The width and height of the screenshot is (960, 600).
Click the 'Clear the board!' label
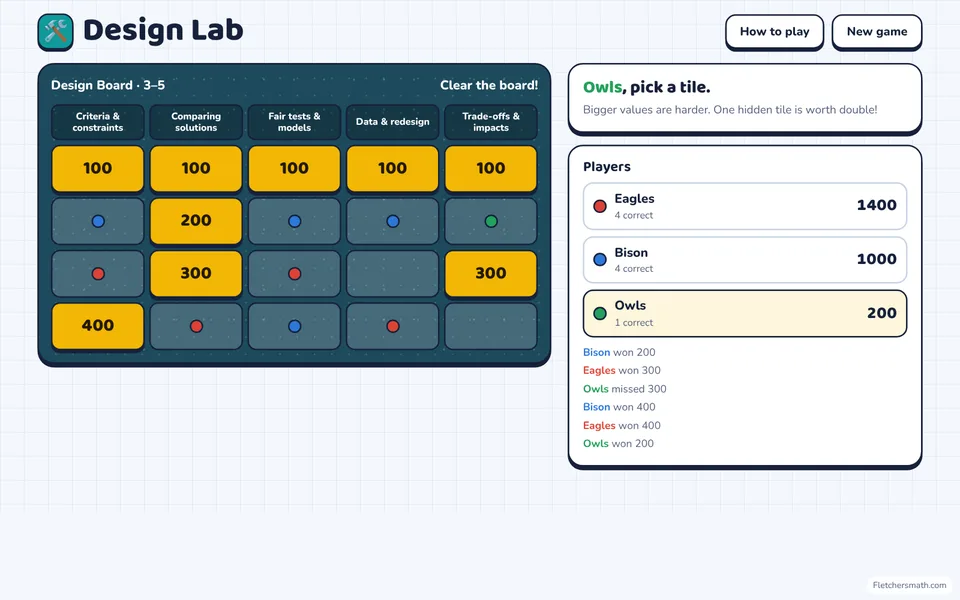tap(489, 85)
